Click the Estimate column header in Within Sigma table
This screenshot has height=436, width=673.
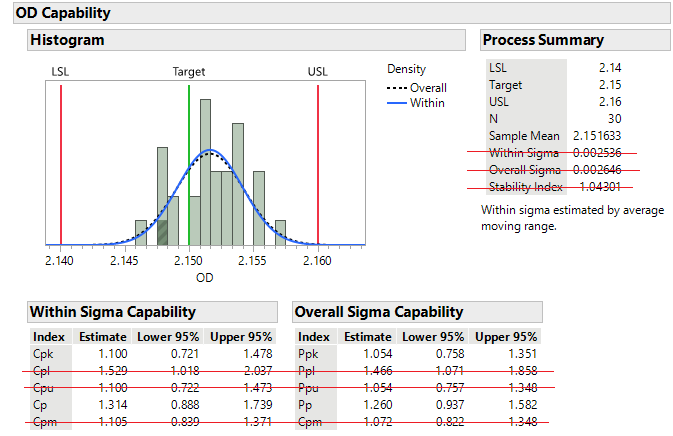(x=102, y=337)
